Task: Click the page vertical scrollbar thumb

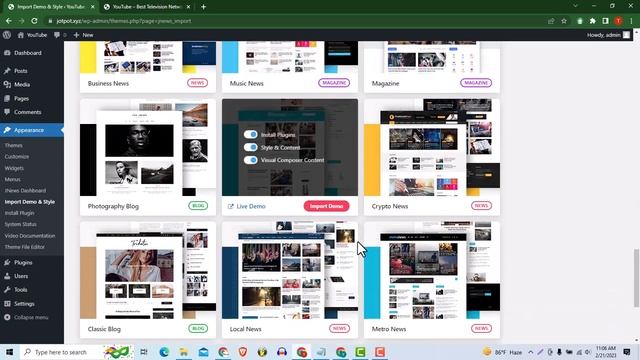Action: click(636, 278)
